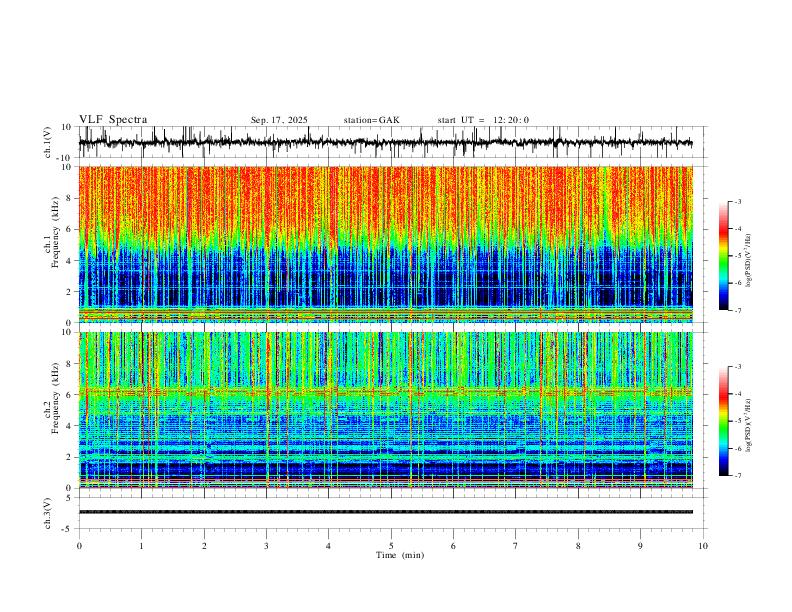The width and height of the screenshot is (792, 612).
Task: Click the ch.2 color bar "log(PSD)" label
Action: tap(749, 425)
